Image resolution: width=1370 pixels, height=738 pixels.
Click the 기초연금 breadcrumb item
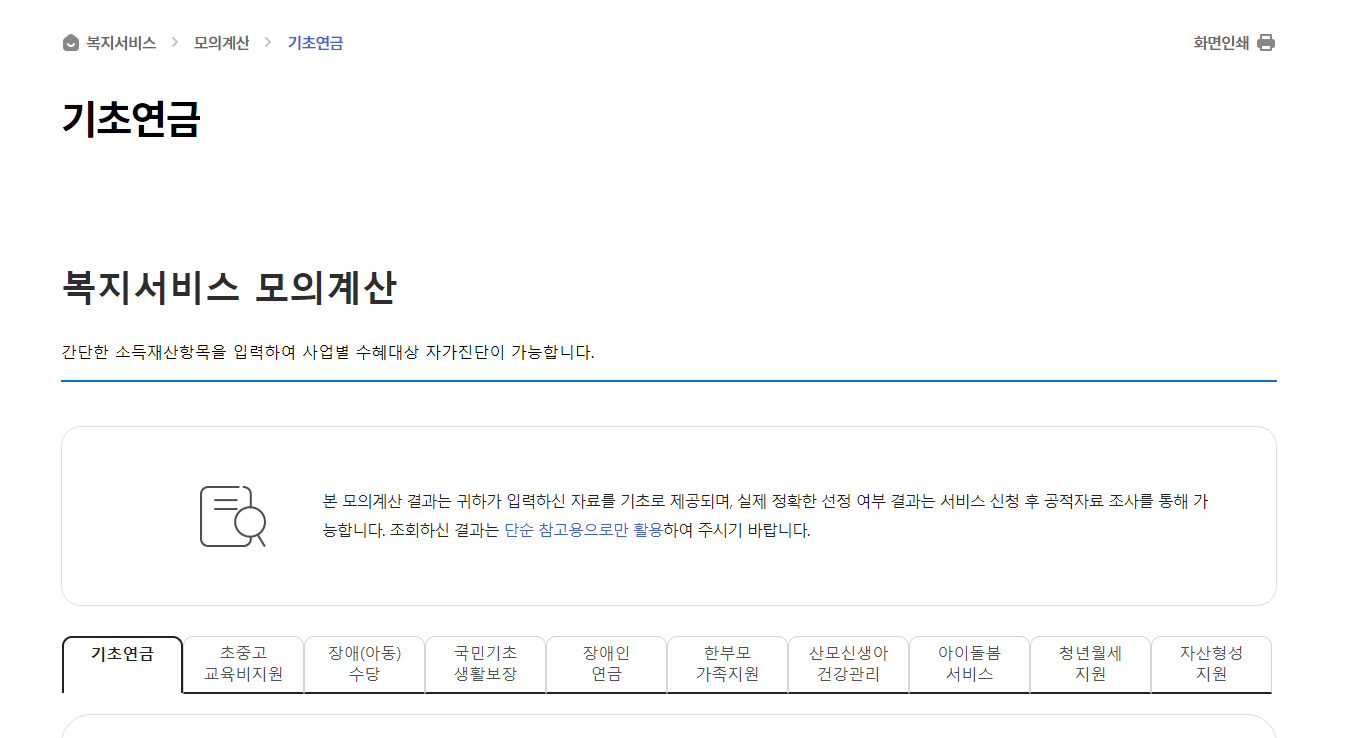(x=316, y=43)
